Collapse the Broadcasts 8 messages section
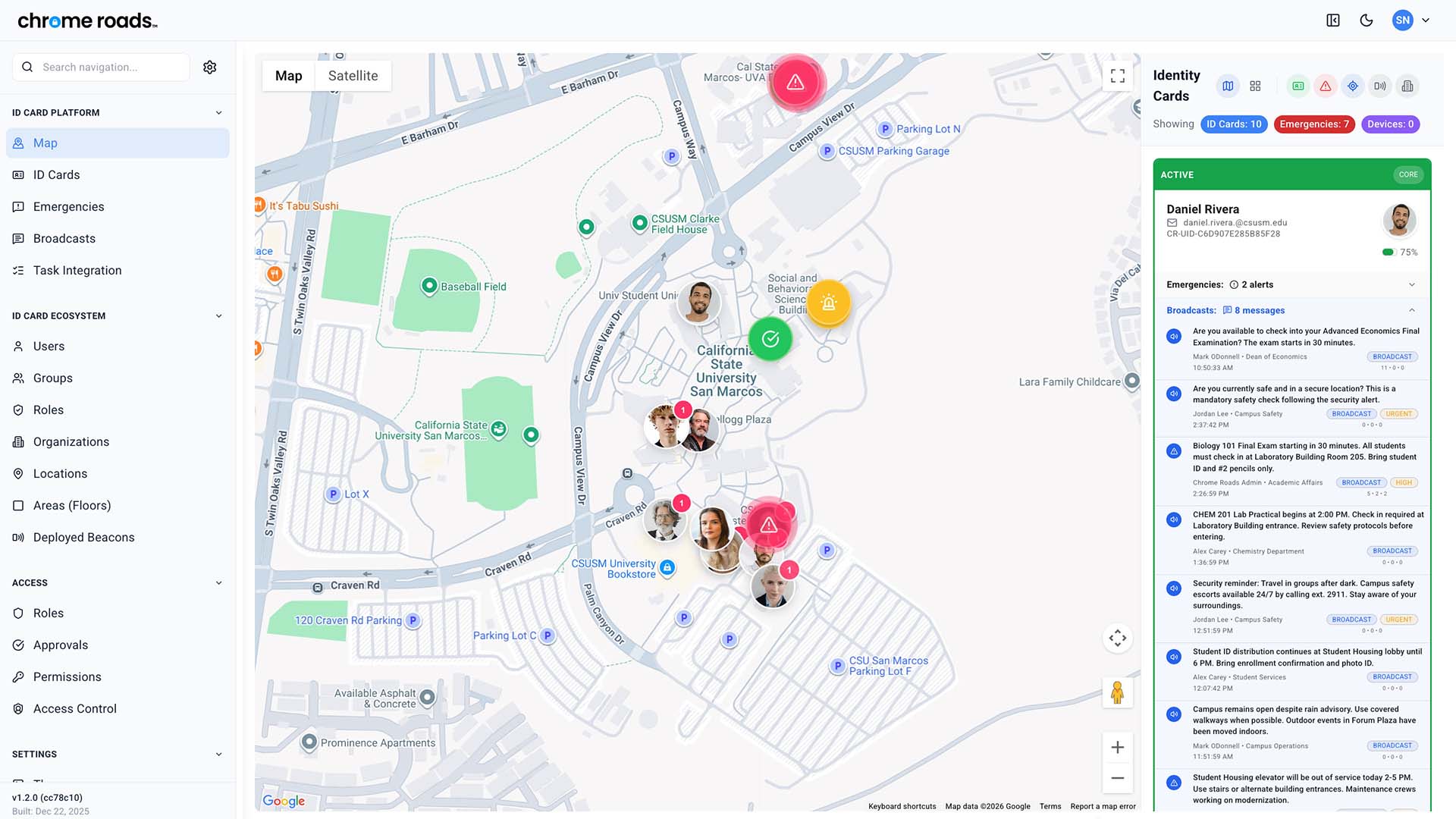This screenshot has height=819, width=1456. (1411, 310)
